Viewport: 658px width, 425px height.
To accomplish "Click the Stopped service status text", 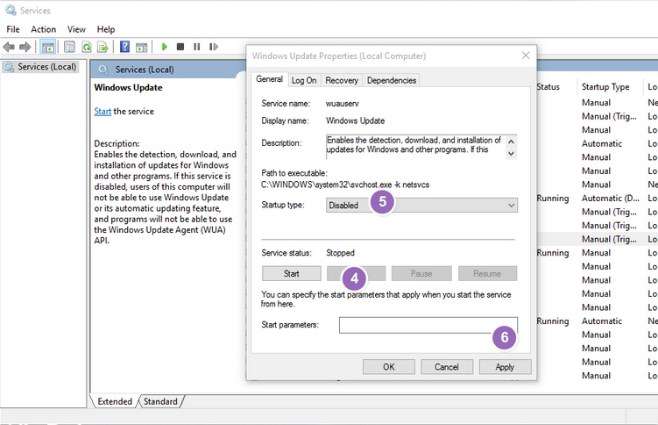I will pos(340,253).
